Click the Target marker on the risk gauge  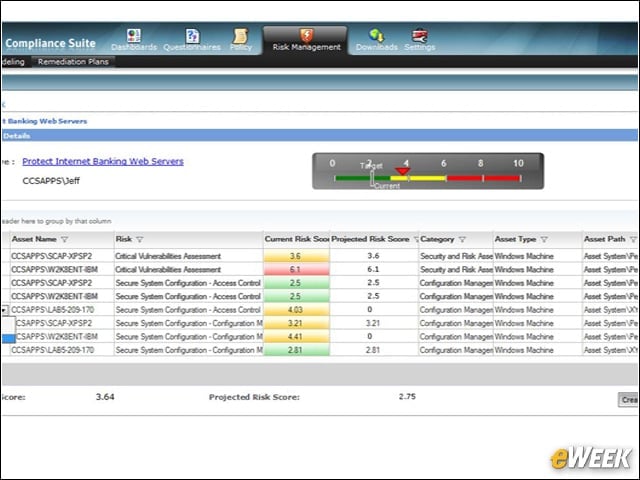(372, 178)
